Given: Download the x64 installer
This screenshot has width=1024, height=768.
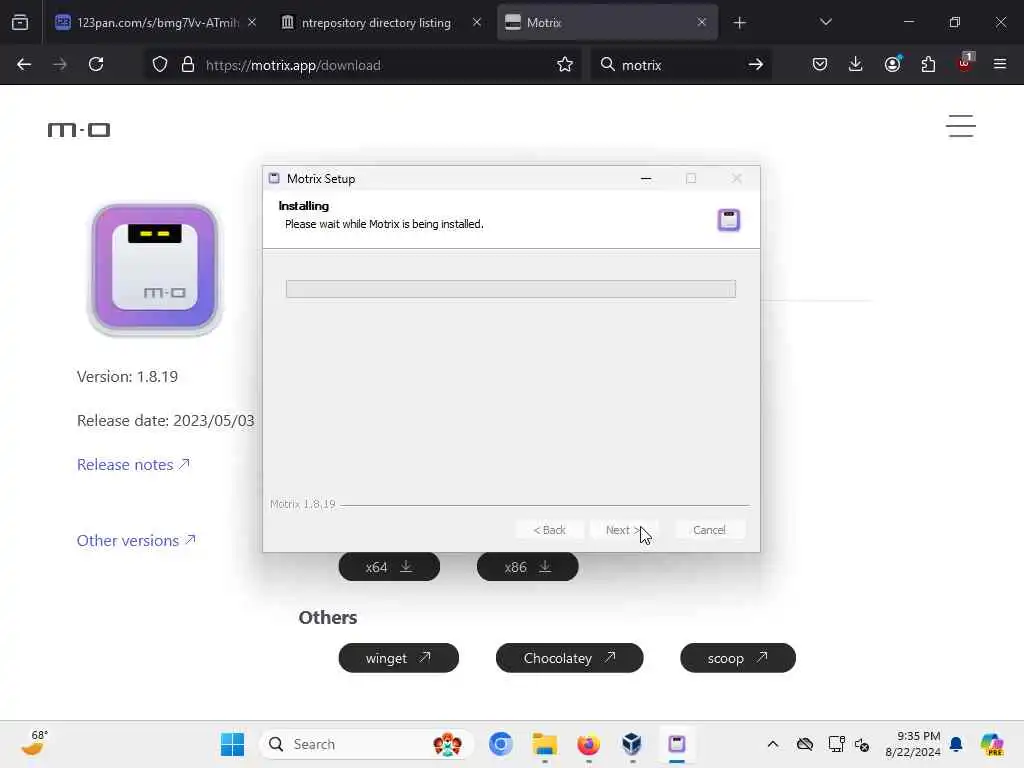Looking at the screenshot, I should click(x=389, y=567).
